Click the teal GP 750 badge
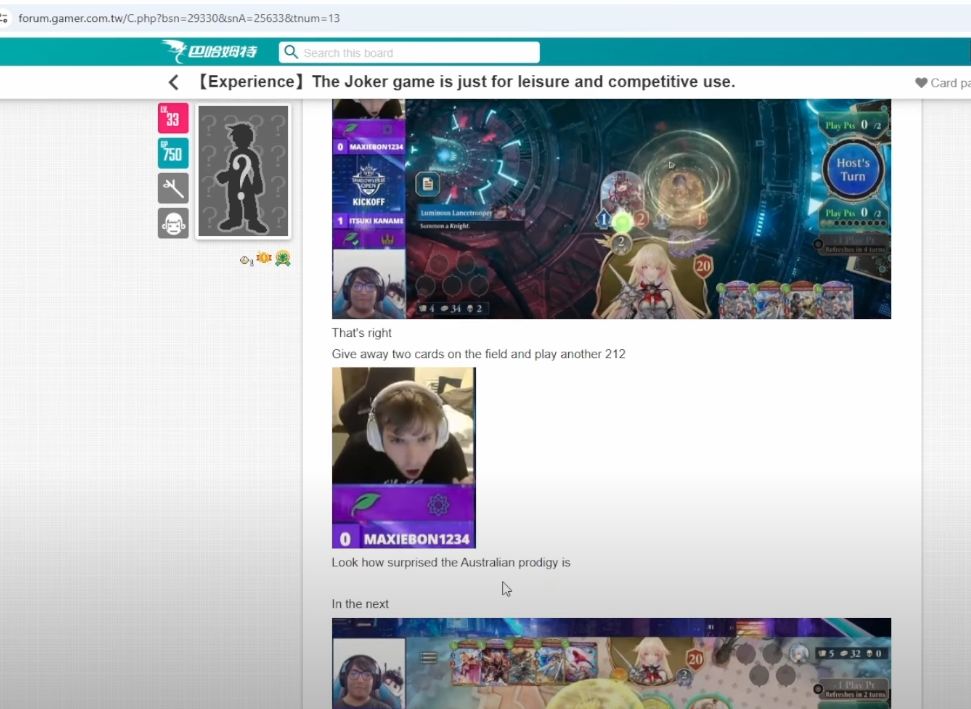The height and width of the screenshot is (709, 971). 173,153
